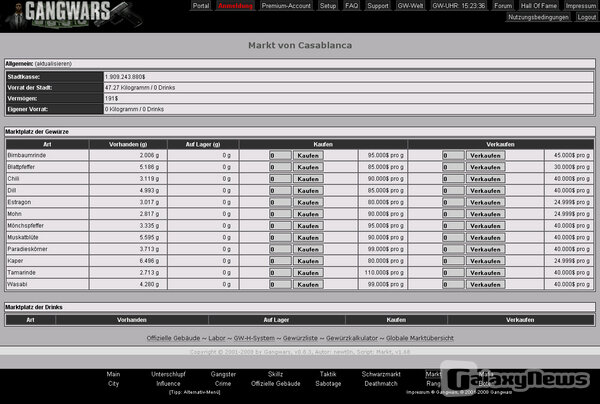This screenshot has height=404, width=600.
Task: Click Kaufen button for Birnbaumrinde
Action: 308,155
